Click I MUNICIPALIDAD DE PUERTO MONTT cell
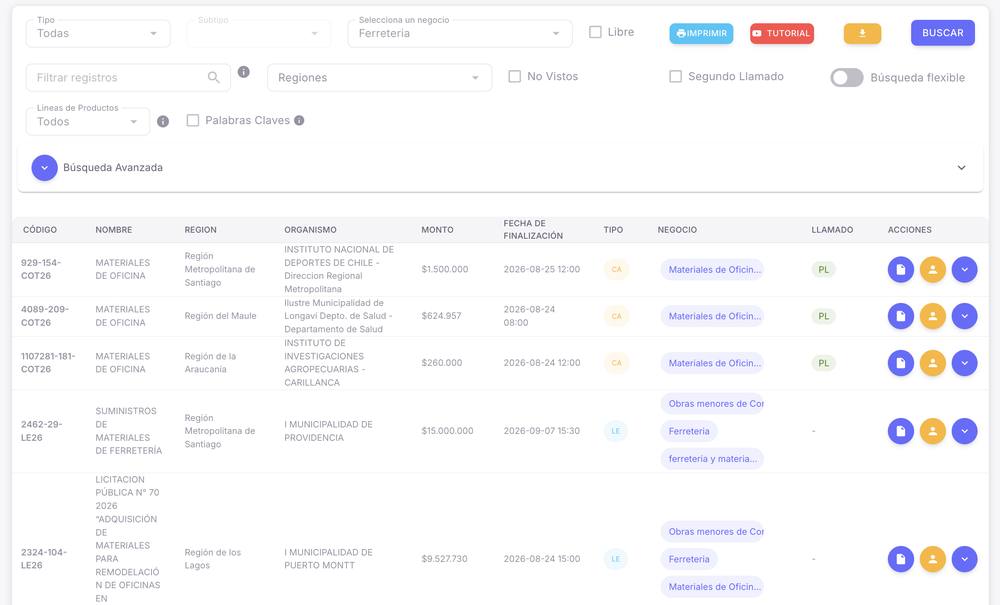Viewport: 1000px width, 605px height. [328, 559]
